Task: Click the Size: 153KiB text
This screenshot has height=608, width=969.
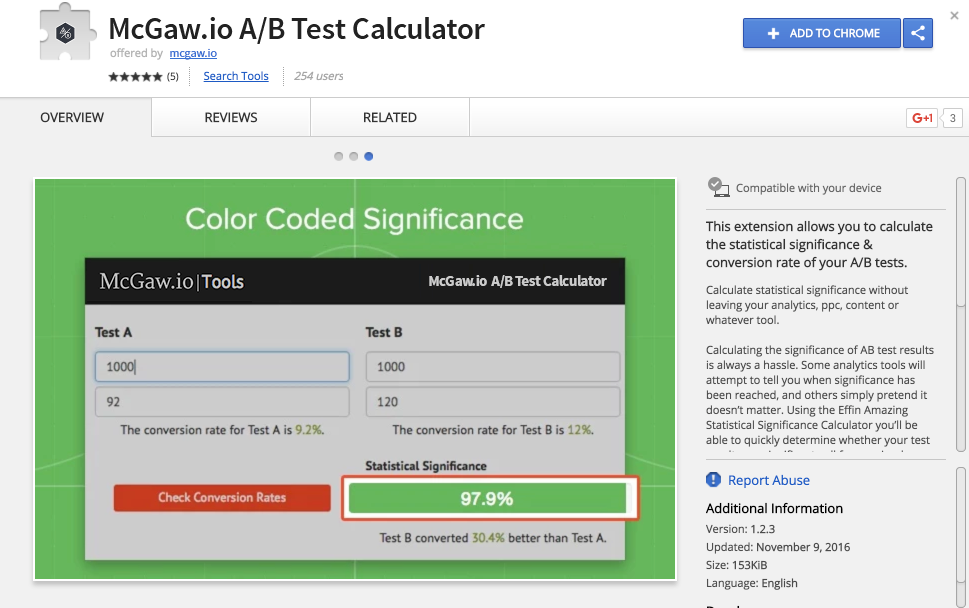Action: coord(737,565)
